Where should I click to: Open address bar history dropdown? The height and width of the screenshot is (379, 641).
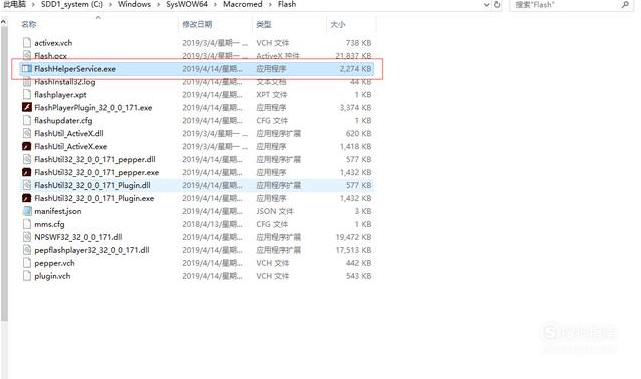[486, 4]
